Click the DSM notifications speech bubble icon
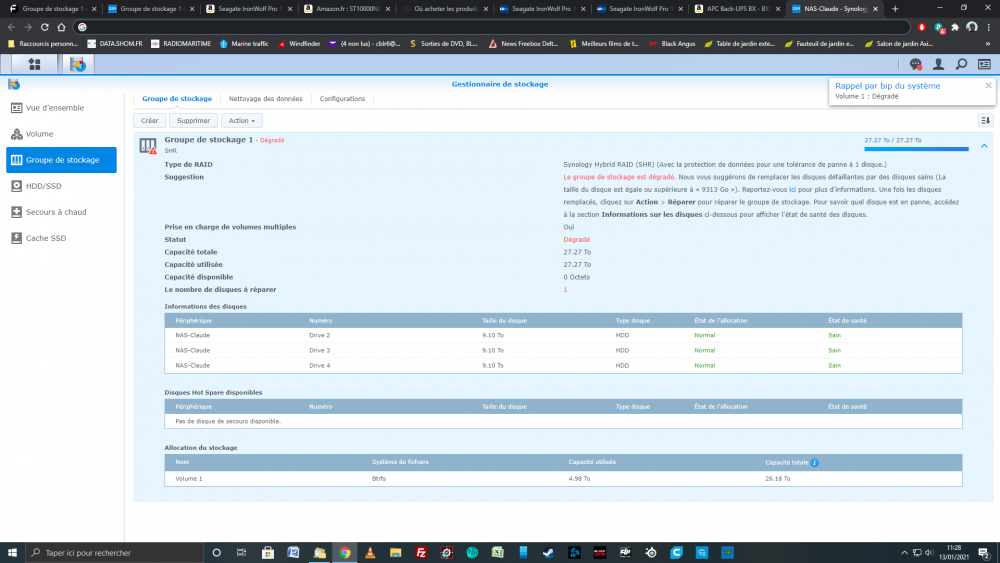1000x563 pixels. [914, 64]
